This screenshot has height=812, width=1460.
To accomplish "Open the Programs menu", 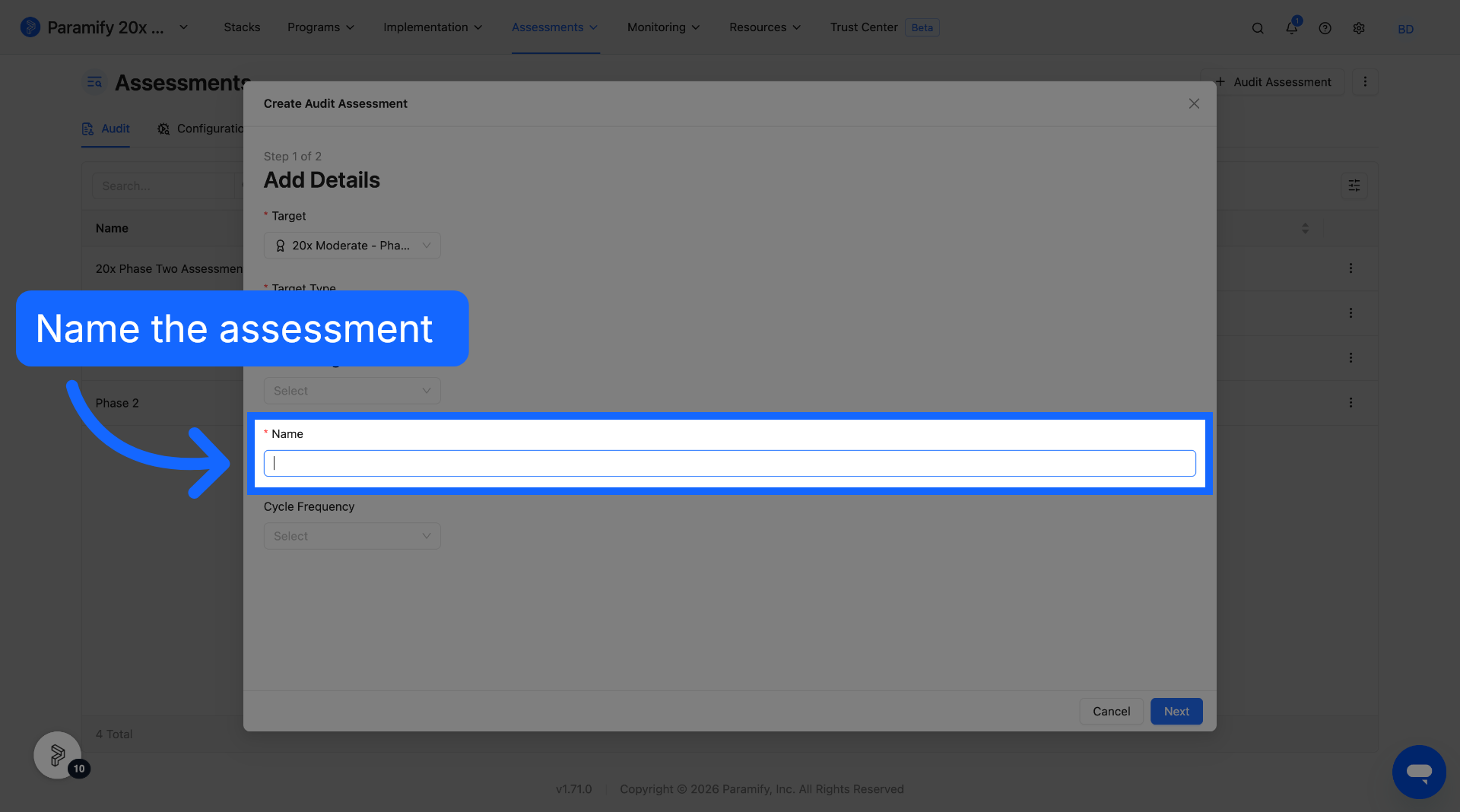I will [320, 27].
